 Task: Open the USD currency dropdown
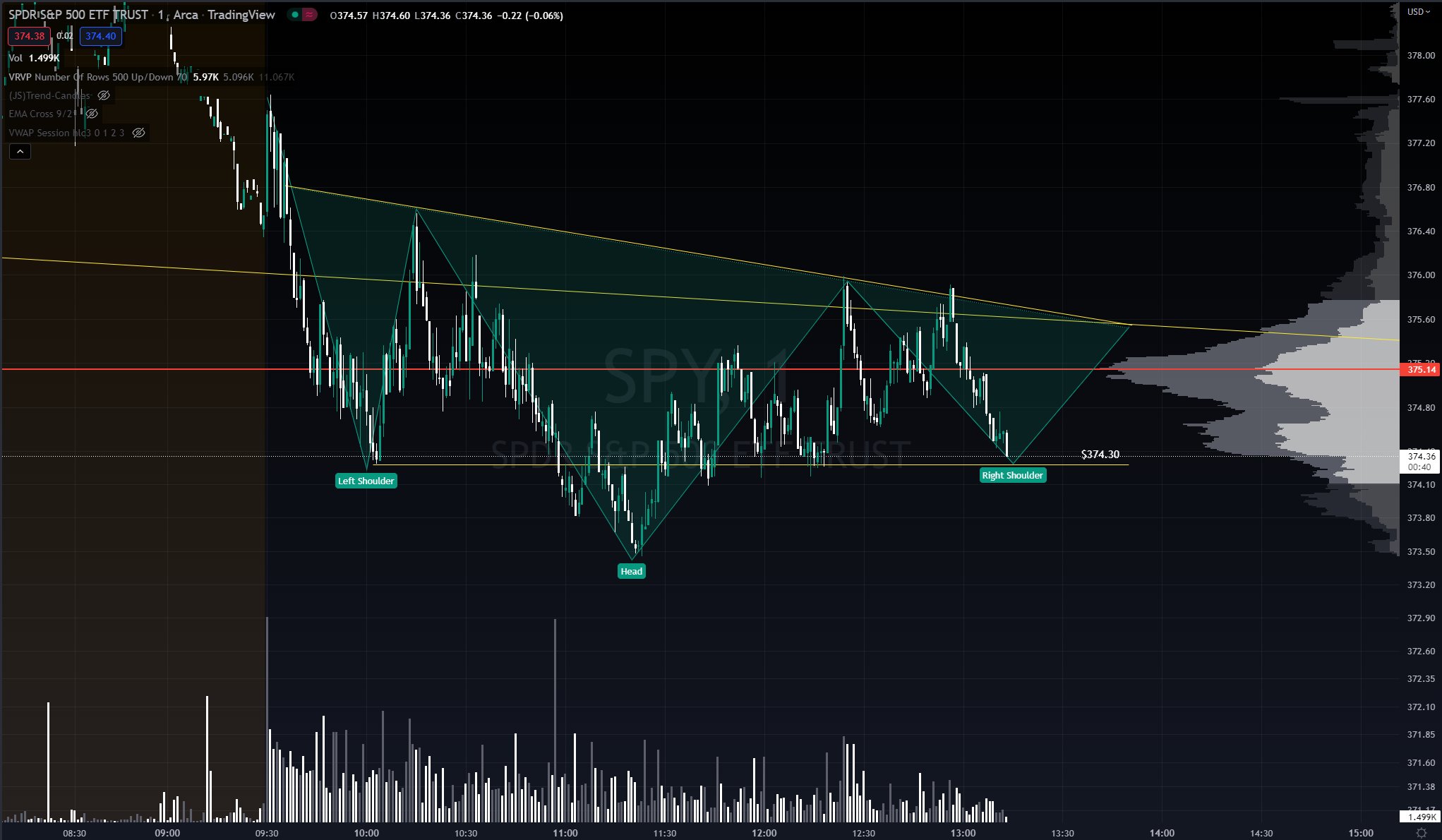[x=1419, y=11]
